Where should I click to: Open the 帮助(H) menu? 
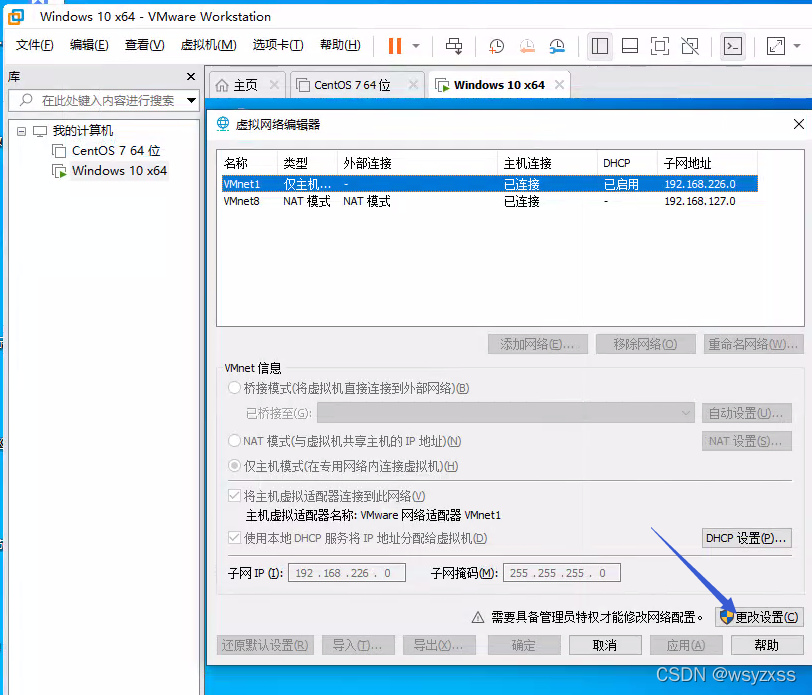tap(340, 45)
